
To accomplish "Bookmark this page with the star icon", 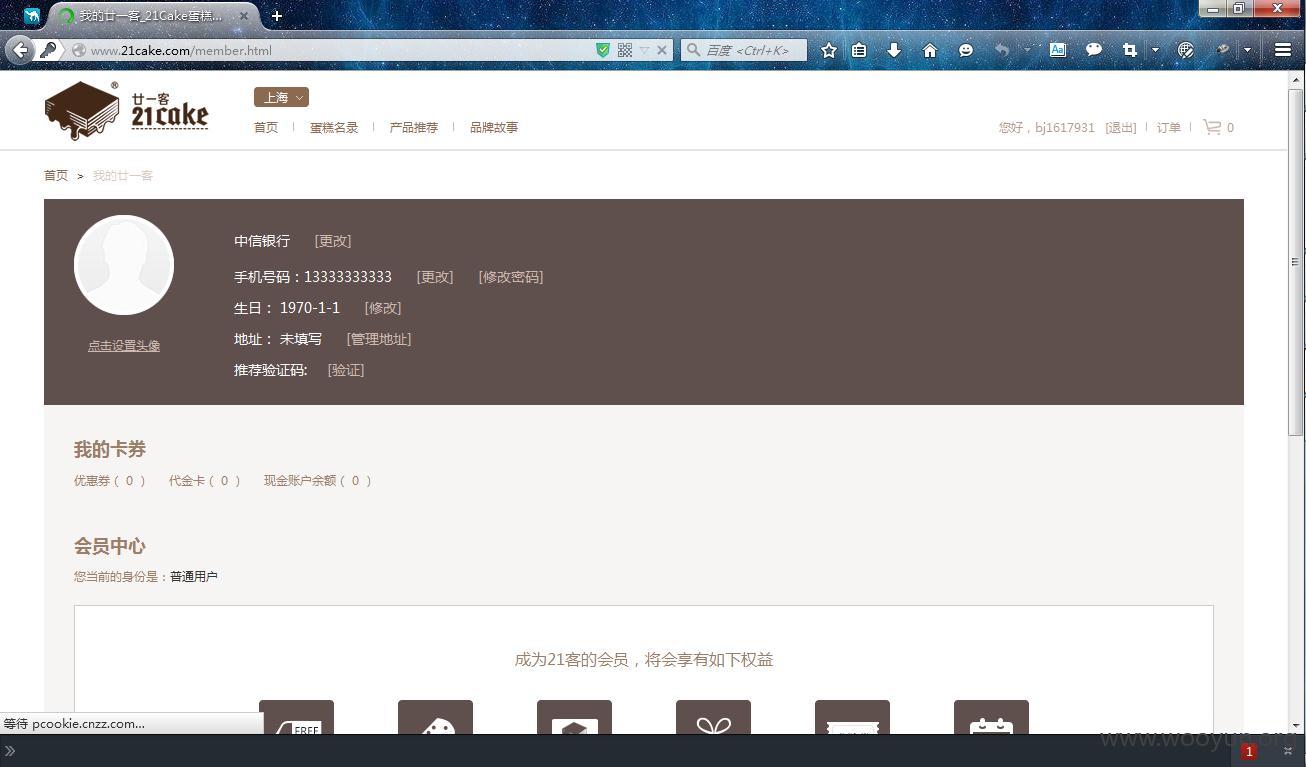I will [x=829, y=50].
